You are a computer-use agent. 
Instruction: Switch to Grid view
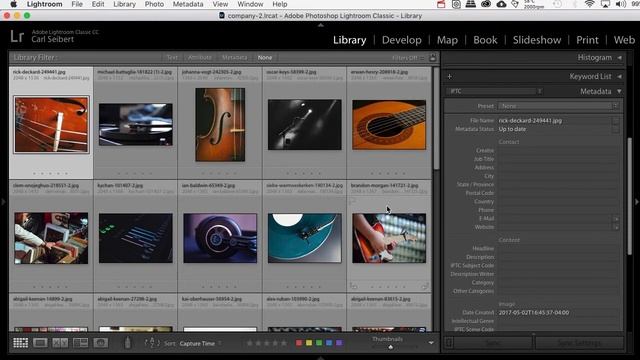[x=20, y=343]
